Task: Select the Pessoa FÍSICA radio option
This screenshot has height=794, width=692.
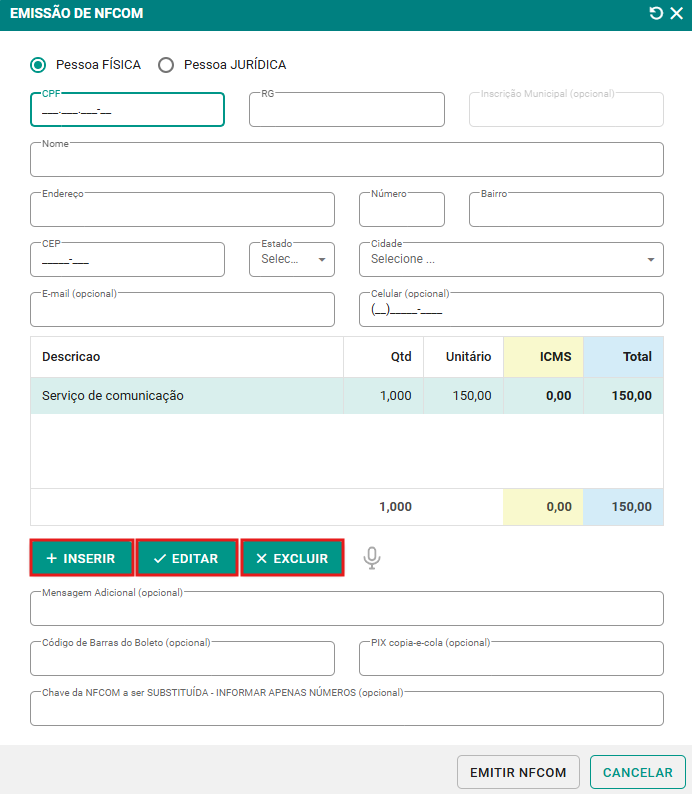Action: 38,65
